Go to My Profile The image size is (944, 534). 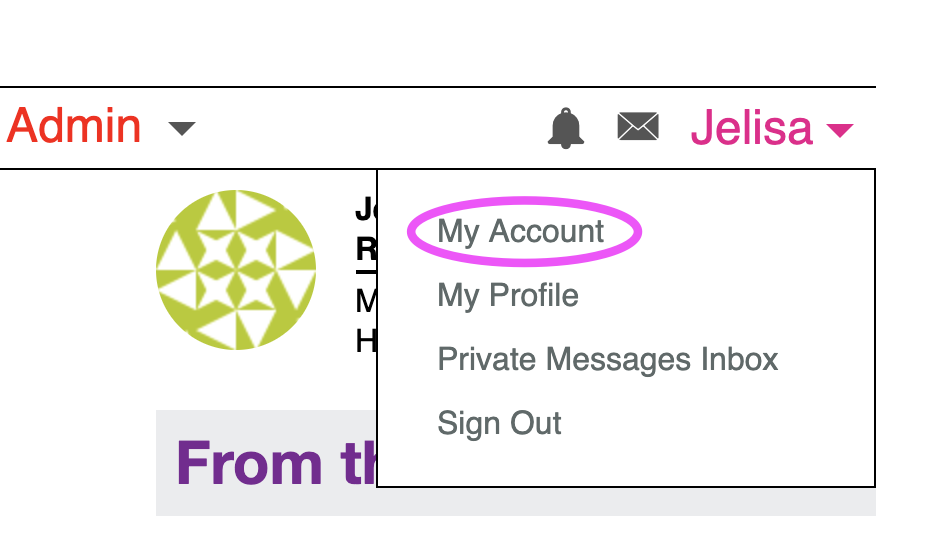(x=508, y=296)
